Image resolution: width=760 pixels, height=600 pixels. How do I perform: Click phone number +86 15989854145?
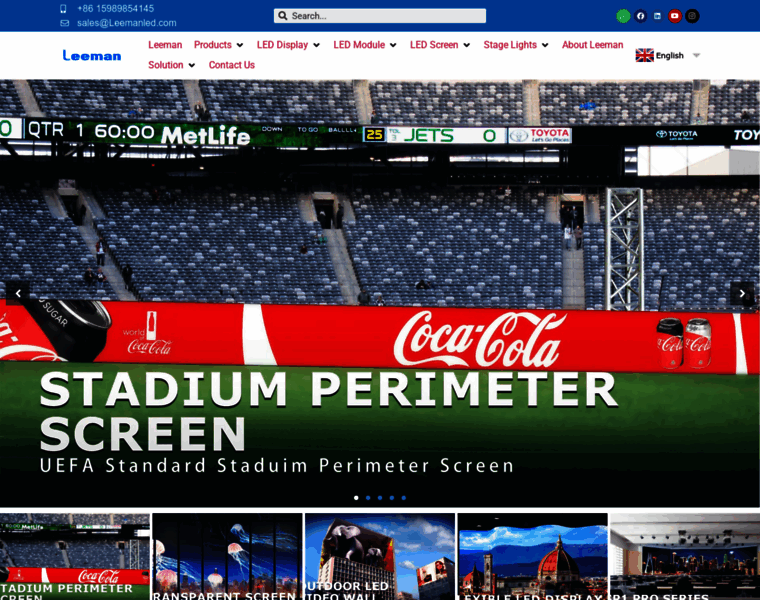point(115,9)
